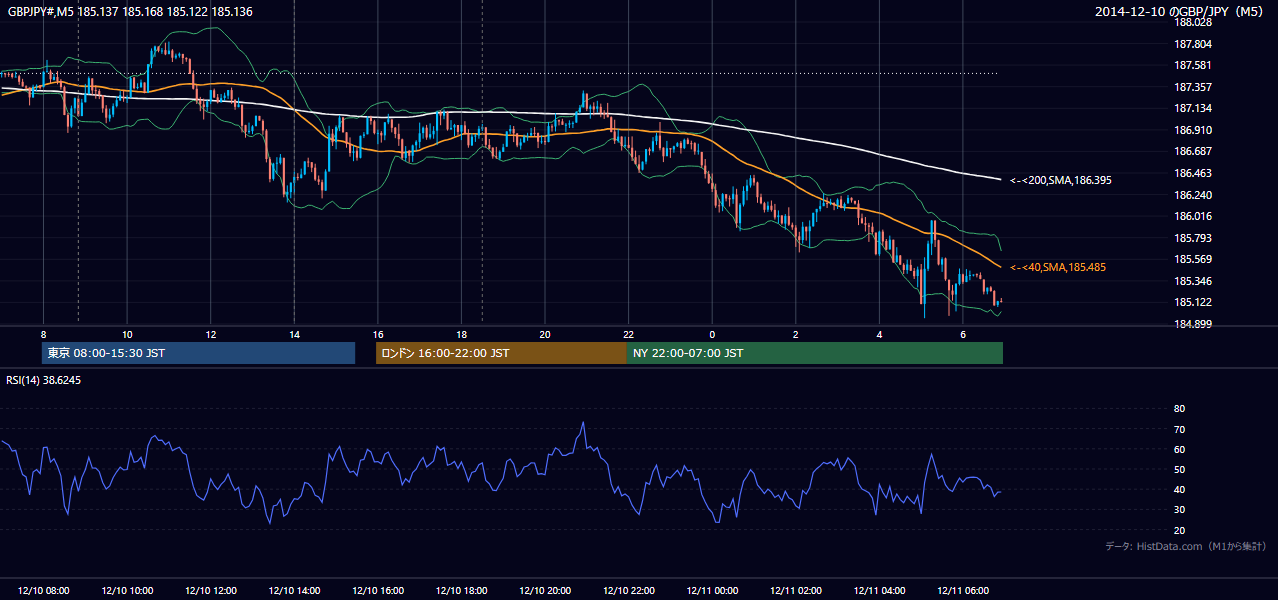Select the NY 22:00-07:00 JST session bar
Screen dimensions: 1278x600
pos(815,353)
